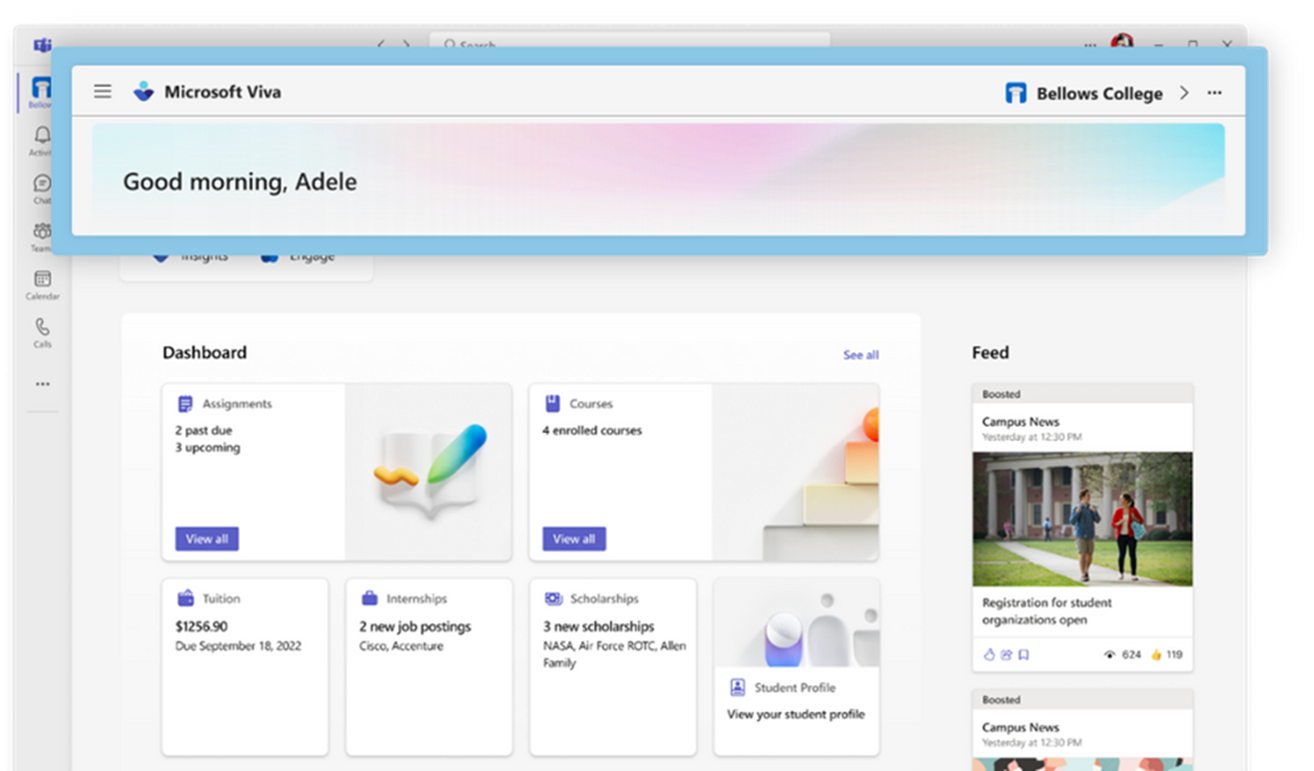Click the Assignments card icon
Image resolution: width=1314 pixels, height=771 pixels.
(x=185, y=404)
